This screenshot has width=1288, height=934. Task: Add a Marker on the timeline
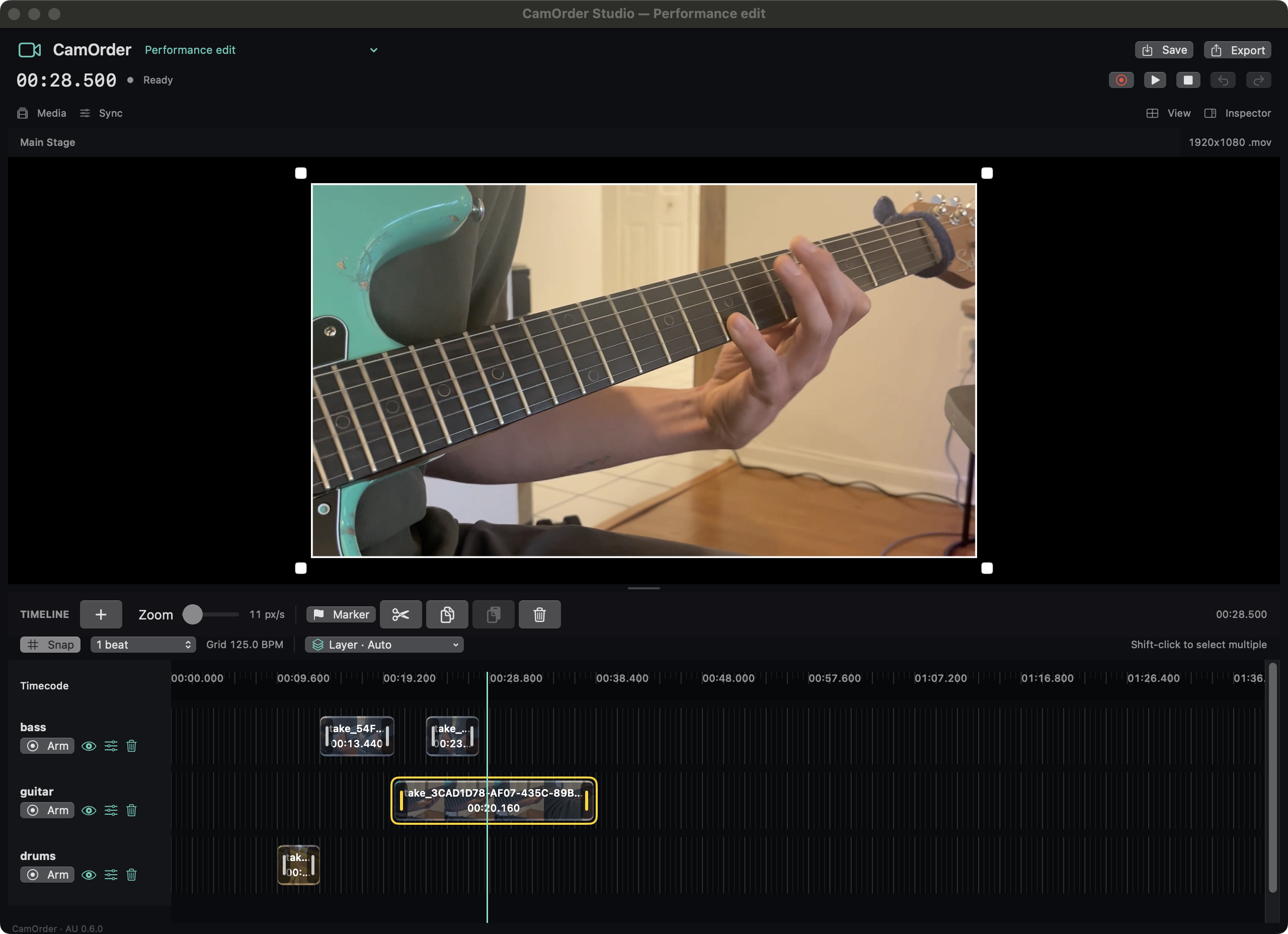pyautogui.click(x=341, y=614)
